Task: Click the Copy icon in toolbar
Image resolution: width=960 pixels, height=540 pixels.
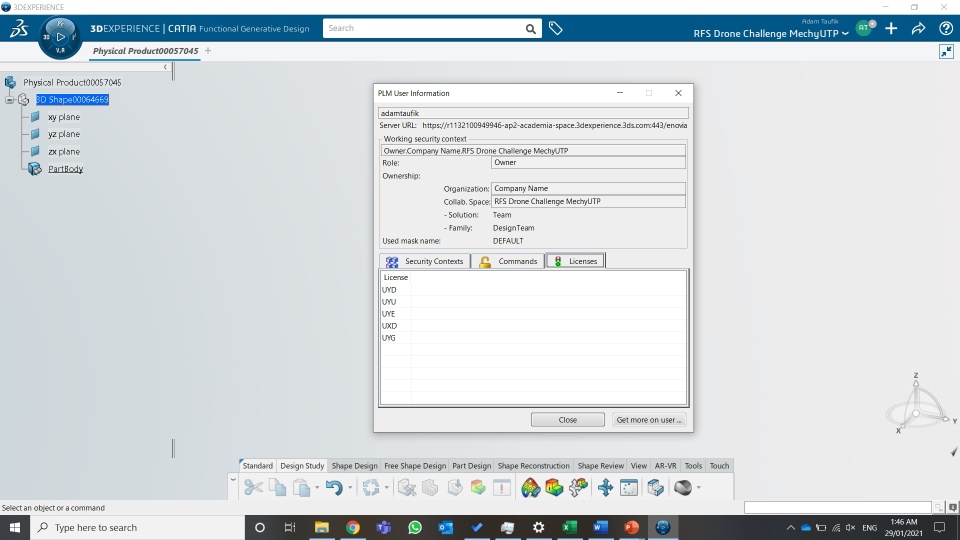Action: [x=278, y=487]
